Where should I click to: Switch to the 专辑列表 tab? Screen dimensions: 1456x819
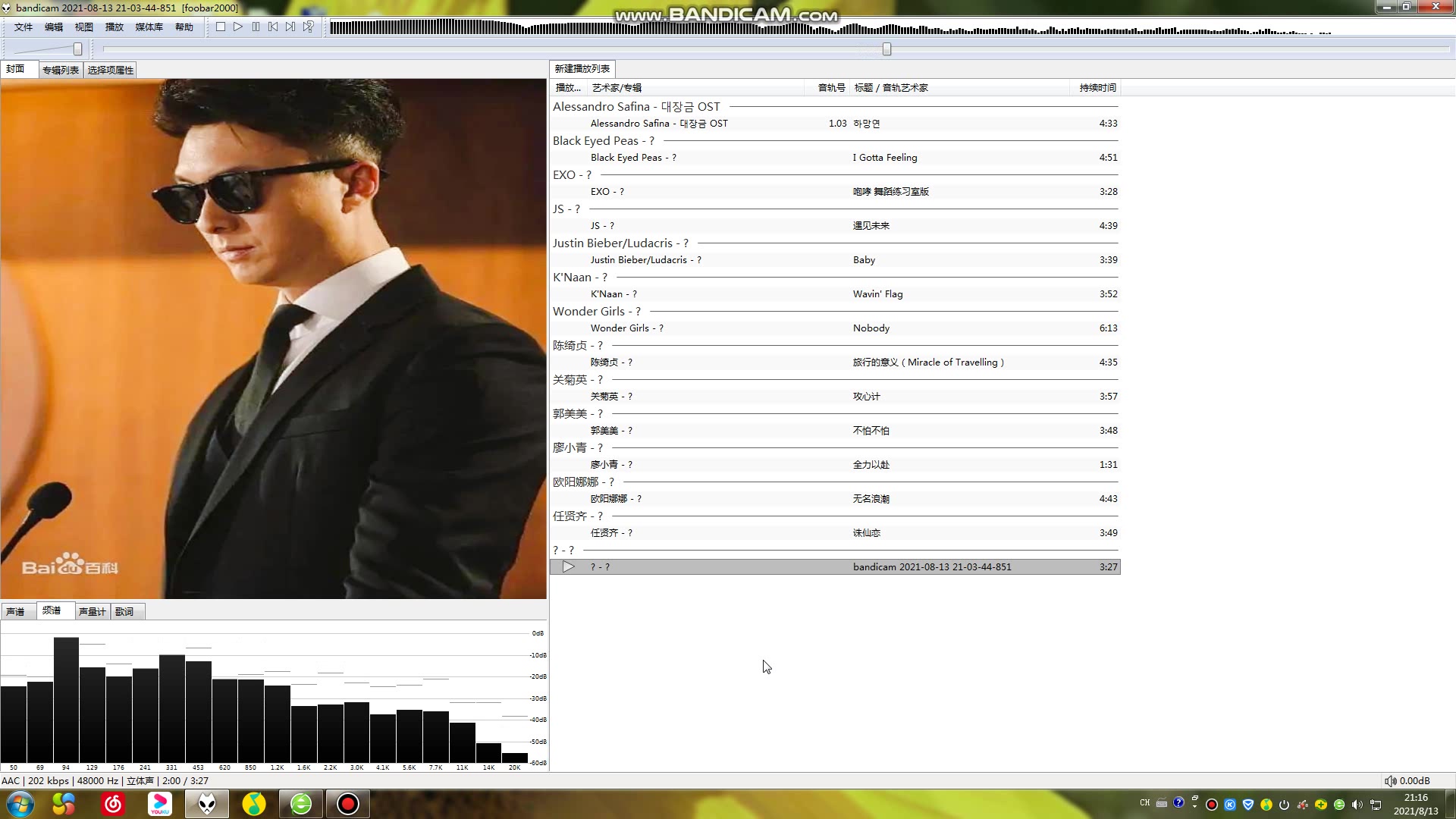pyautogui.click(x=61, y=70)
